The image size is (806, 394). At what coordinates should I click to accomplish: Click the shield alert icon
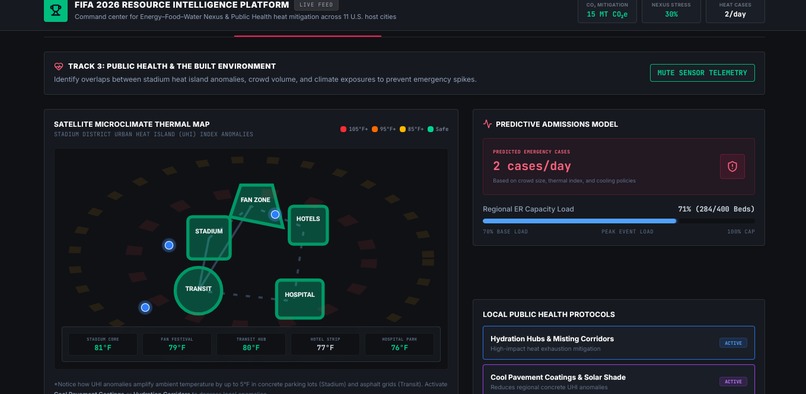click(x=732, y=167)
